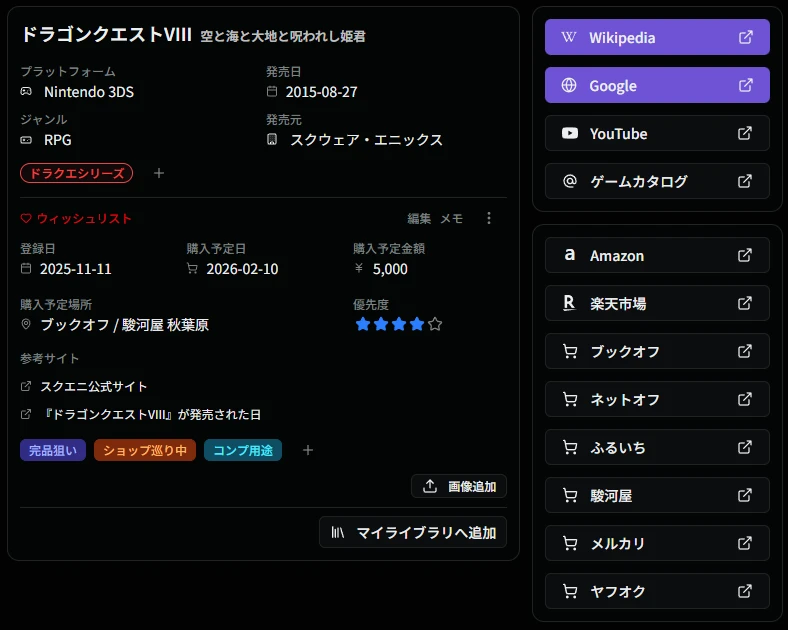Open the 楽天市場 shop link
This screenshot has width=788, height=630.
657,303
